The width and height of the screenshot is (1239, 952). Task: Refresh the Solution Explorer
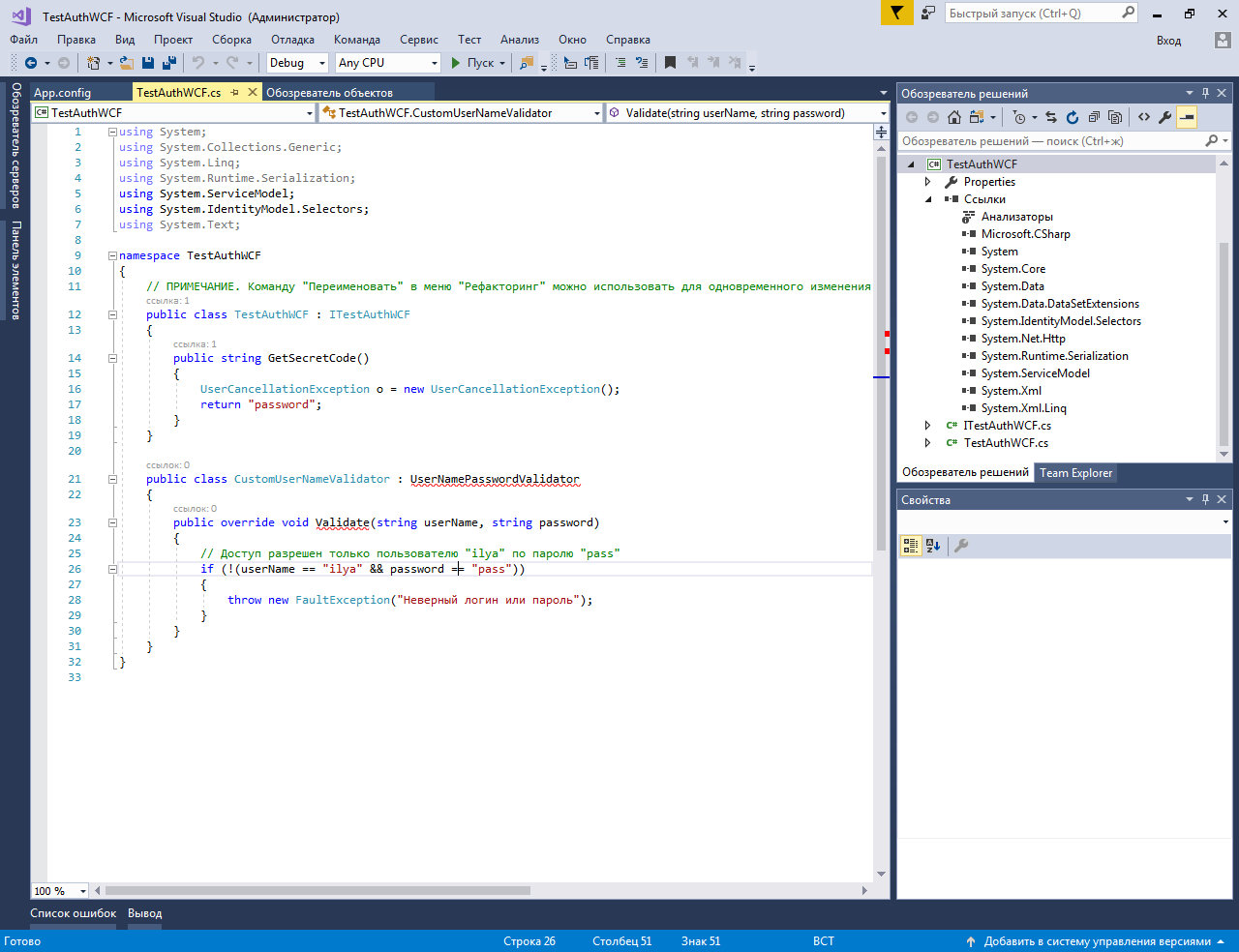point(1073,117)
